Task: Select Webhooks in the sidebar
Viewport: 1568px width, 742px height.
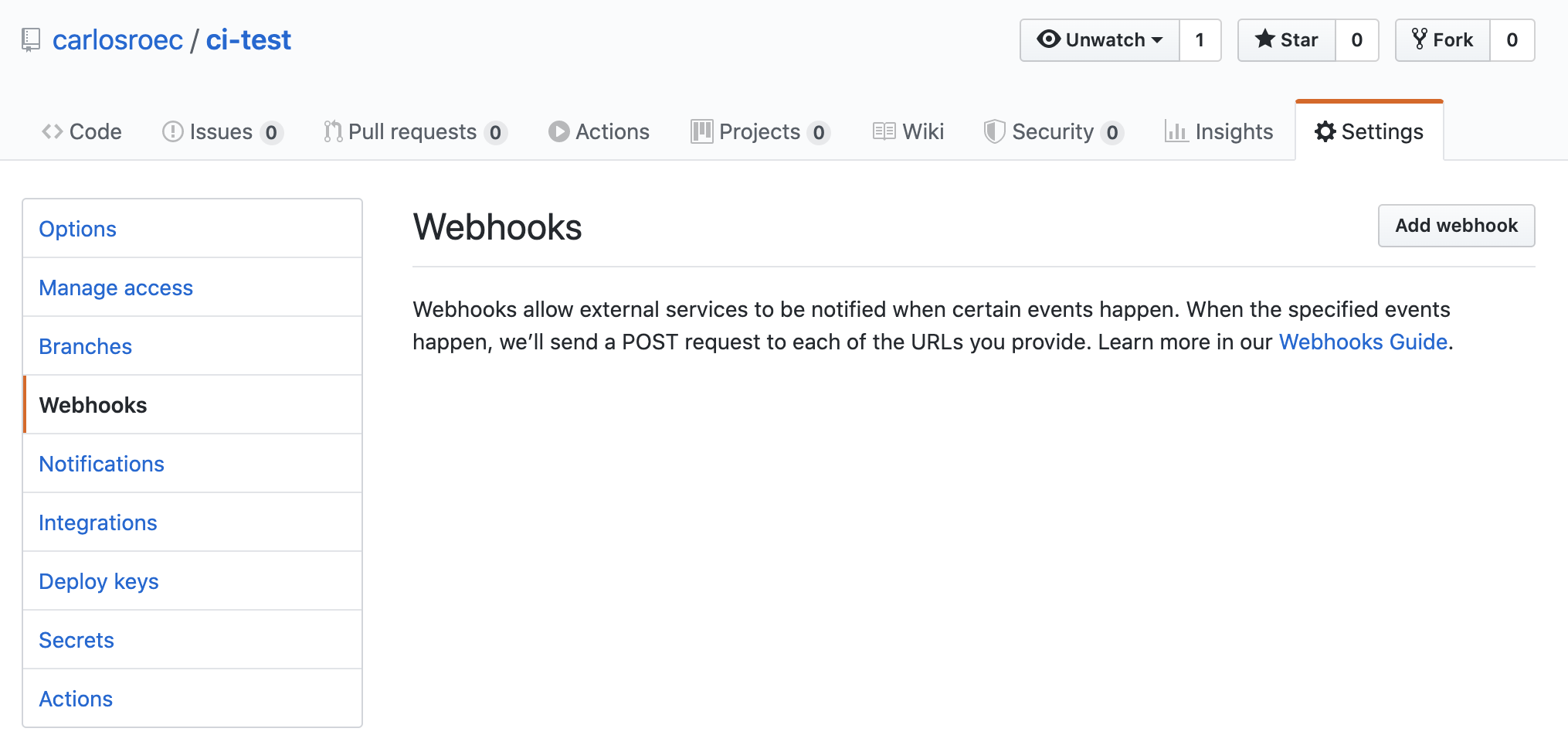Action: coord(192,405)
